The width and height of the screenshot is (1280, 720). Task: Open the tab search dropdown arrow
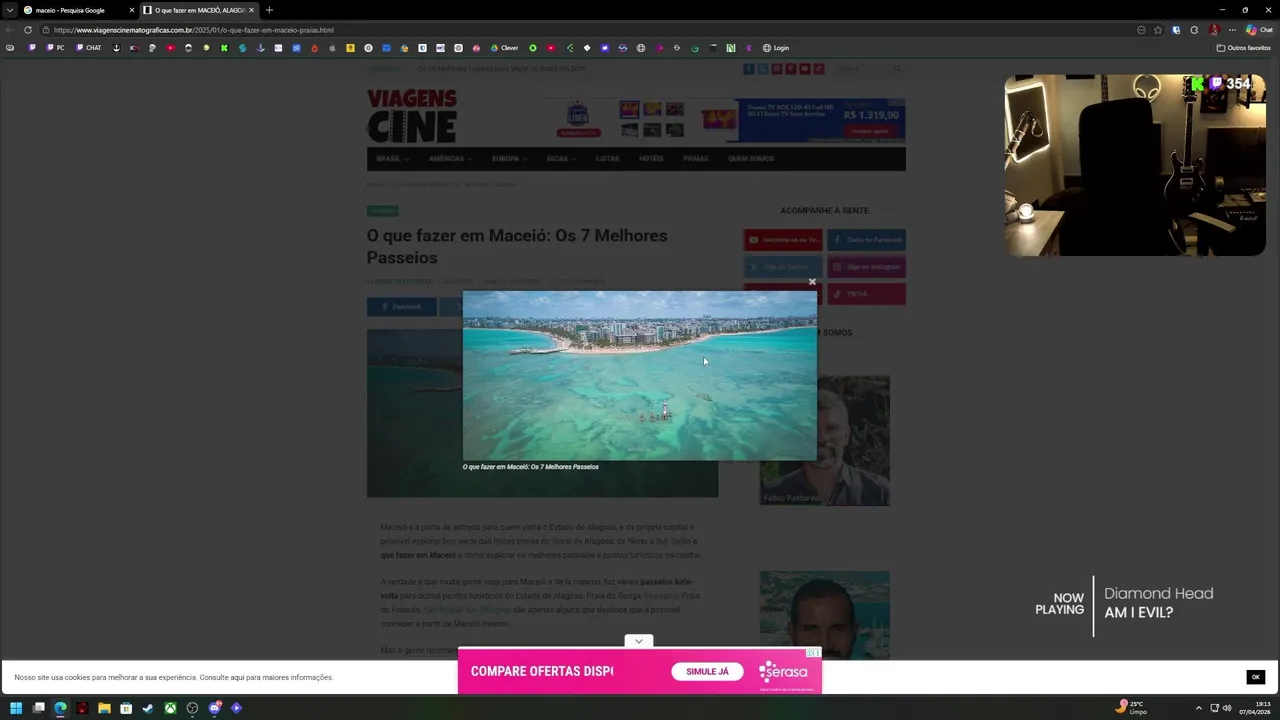pos(9,10)
